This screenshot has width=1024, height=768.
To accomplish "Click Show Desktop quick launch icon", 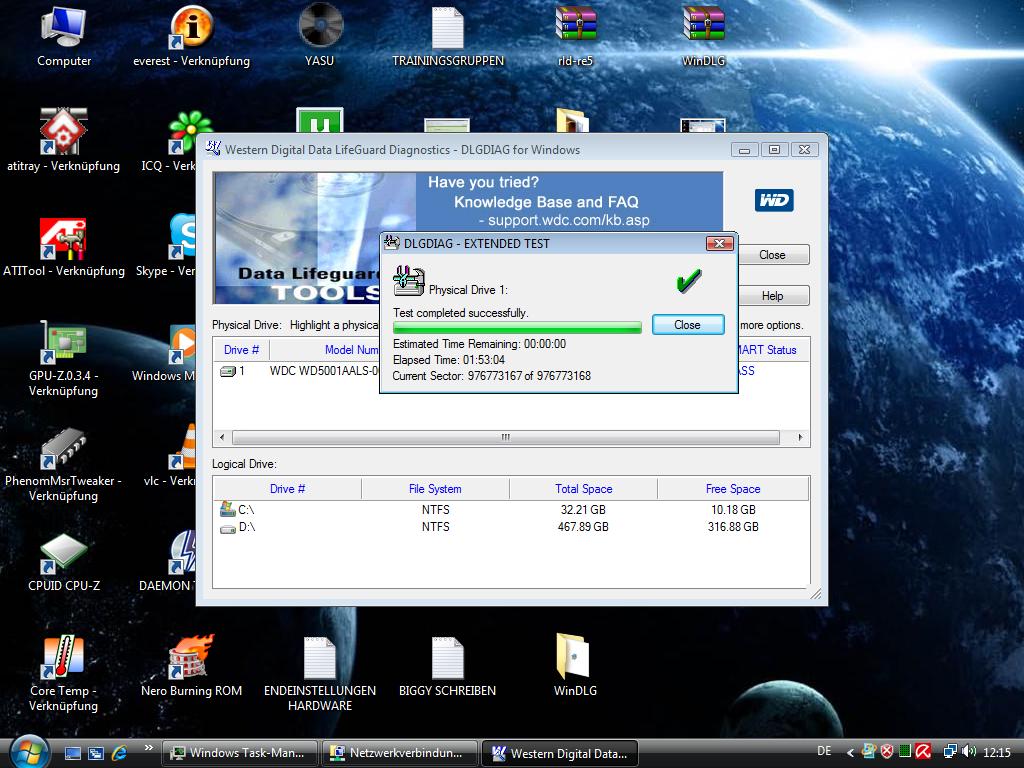I will (72, 753).
